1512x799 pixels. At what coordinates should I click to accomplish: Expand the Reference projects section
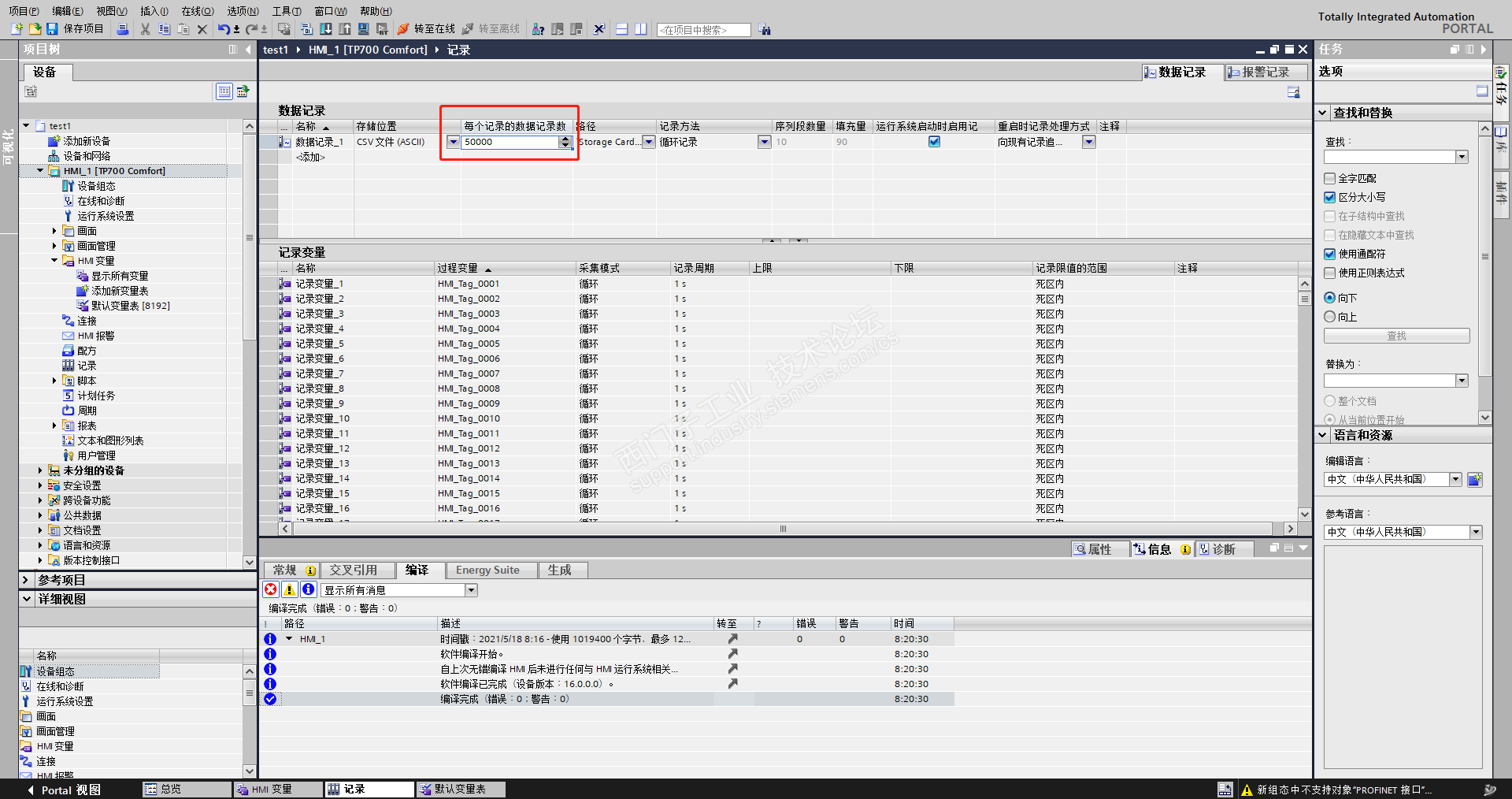click(x=25, y=580)
